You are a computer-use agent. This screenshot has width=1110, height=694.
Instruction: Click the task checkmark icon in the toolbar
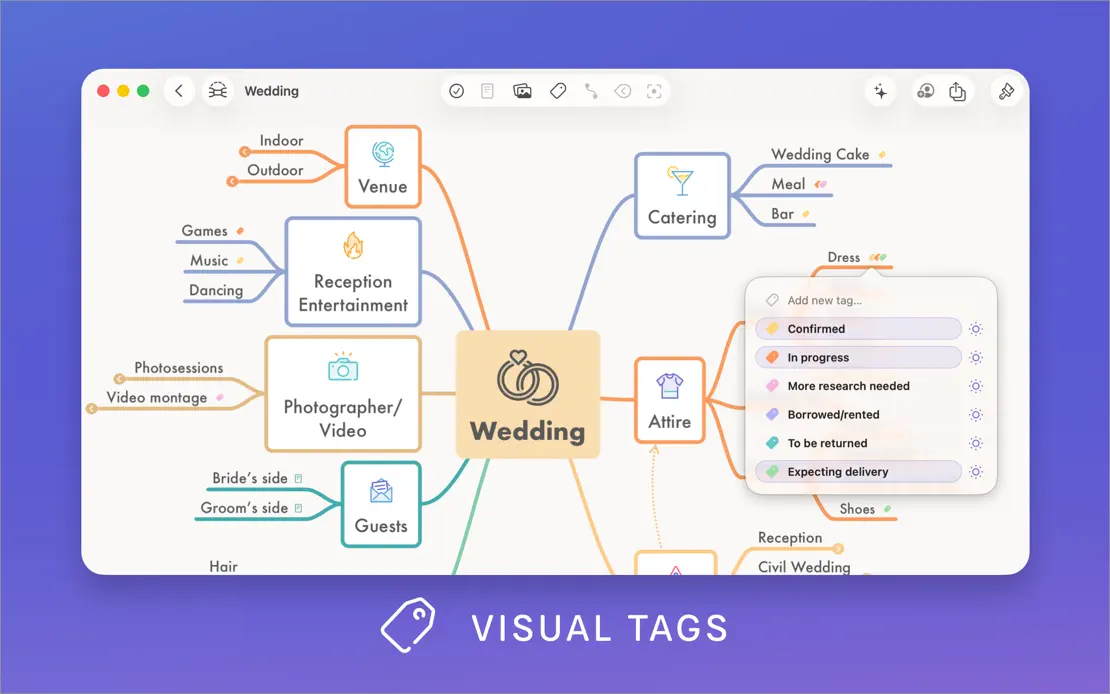[x=457, y=91]
